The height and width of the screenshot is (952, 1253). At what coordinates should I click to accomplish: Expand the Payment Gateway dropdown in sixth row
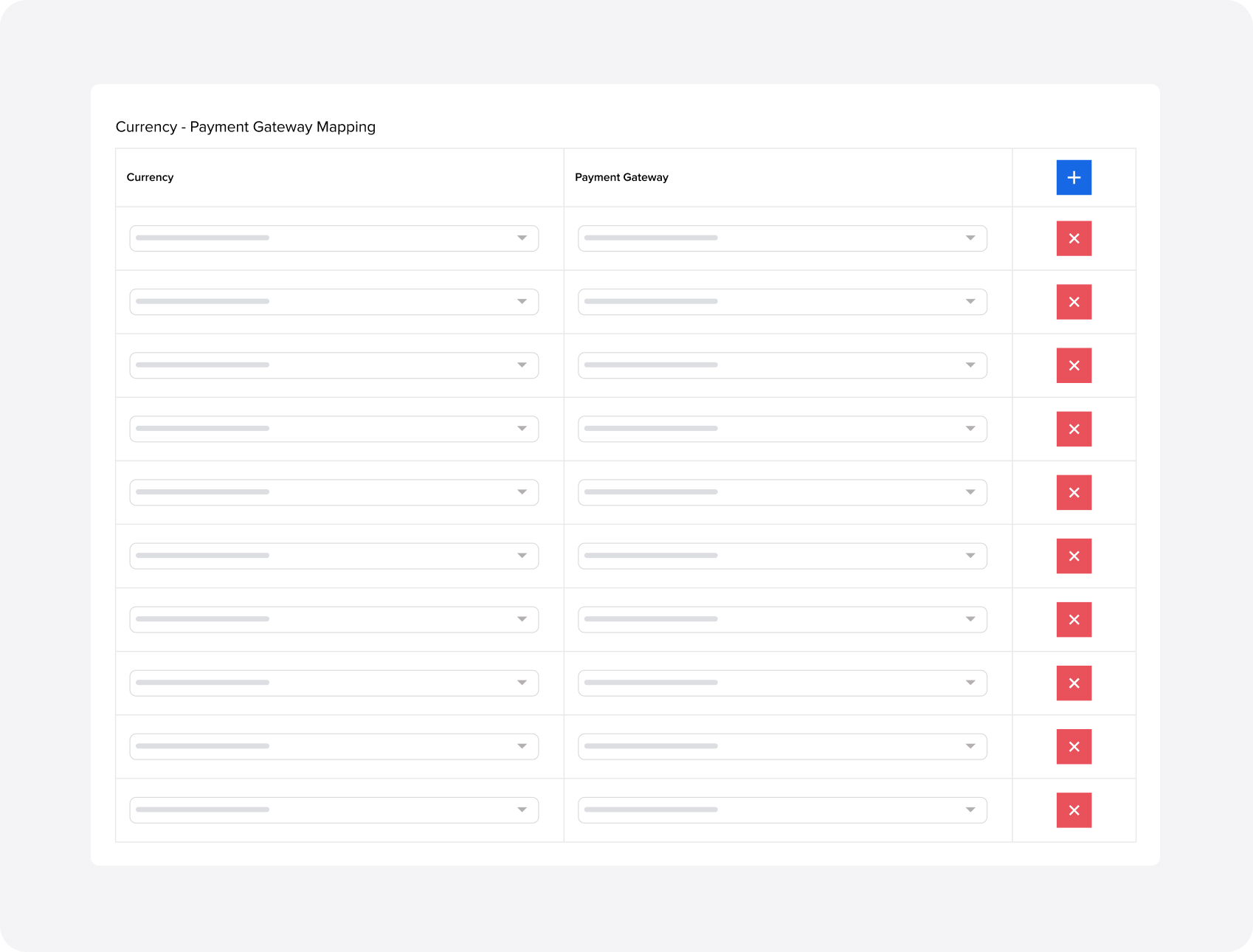(782, 556)
